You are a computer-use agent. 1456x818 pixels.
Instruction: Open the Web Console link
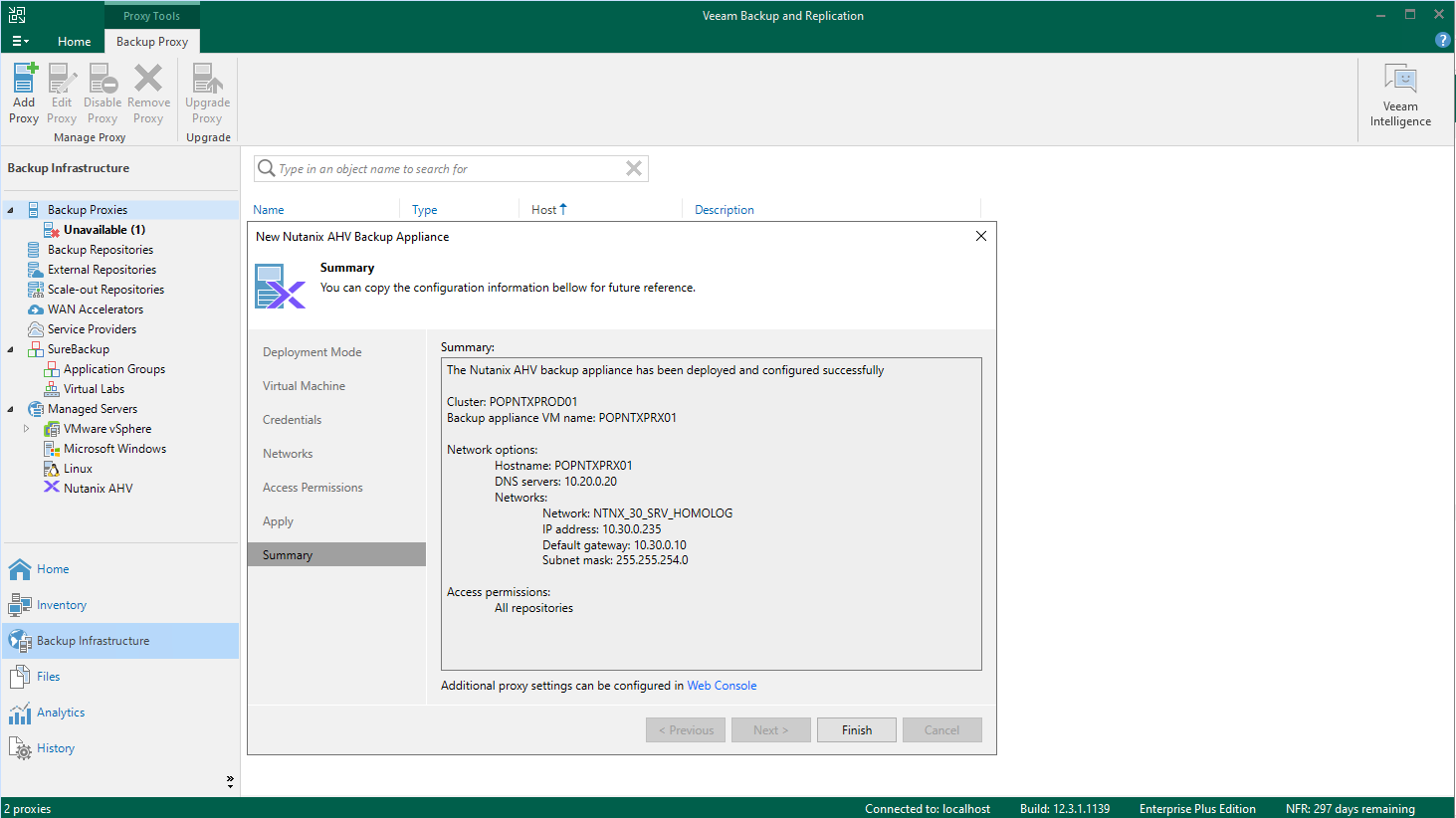click(x=722, y=686)
